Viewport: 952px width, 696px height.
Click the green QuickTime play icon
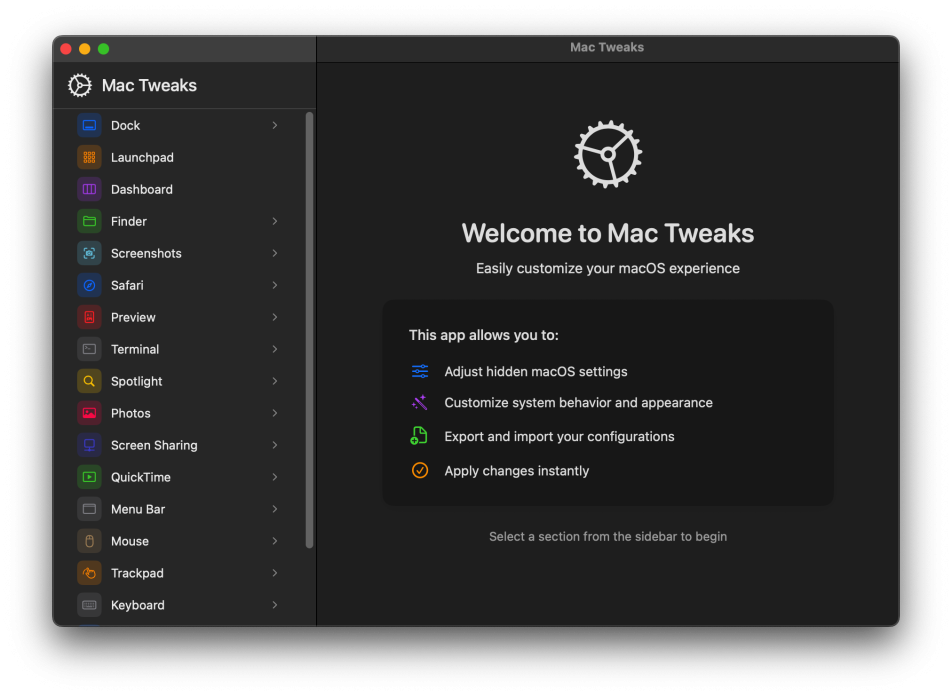pos(89,477)
